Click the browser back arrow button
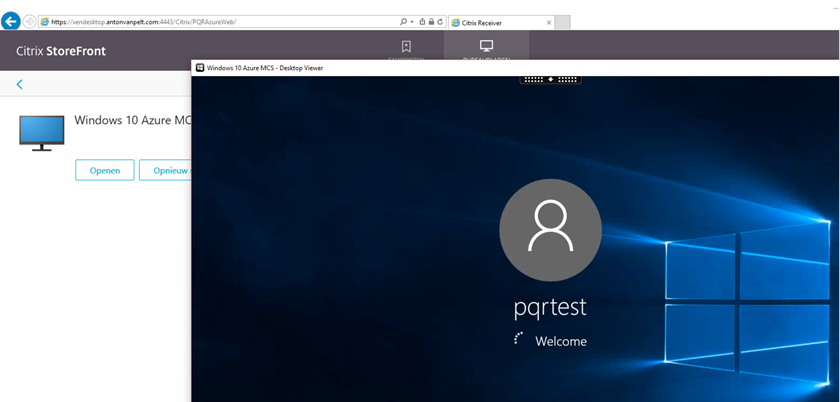 (11, 21)
